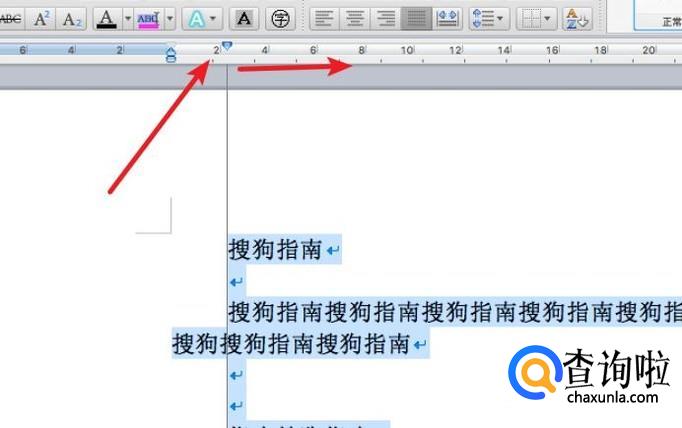
Task: Toggle character shading
Action: click(x=244, y=19)
